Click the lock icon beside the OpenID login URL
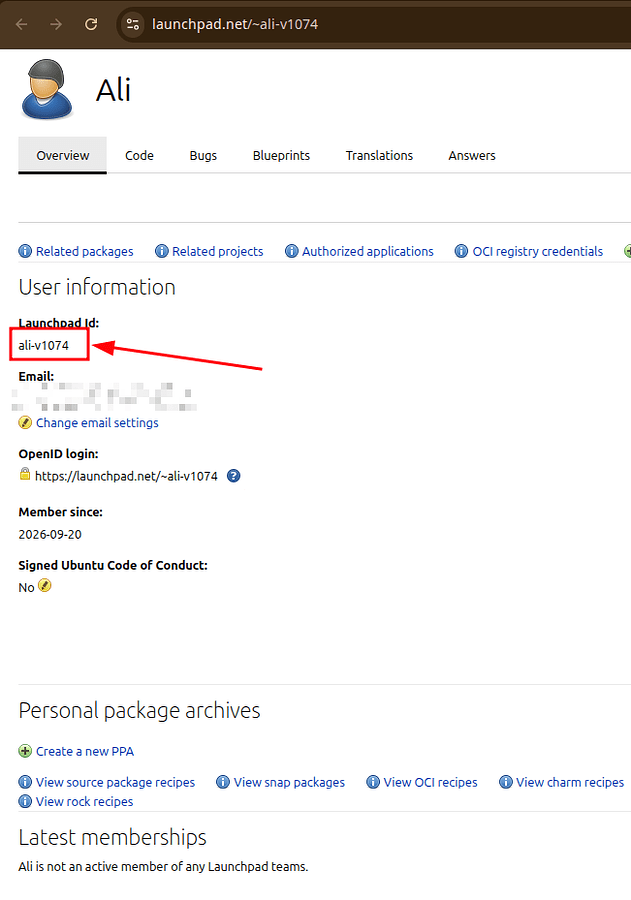This screenshot has width=631, height=900. pyautogui.click(x=25, y=474)
